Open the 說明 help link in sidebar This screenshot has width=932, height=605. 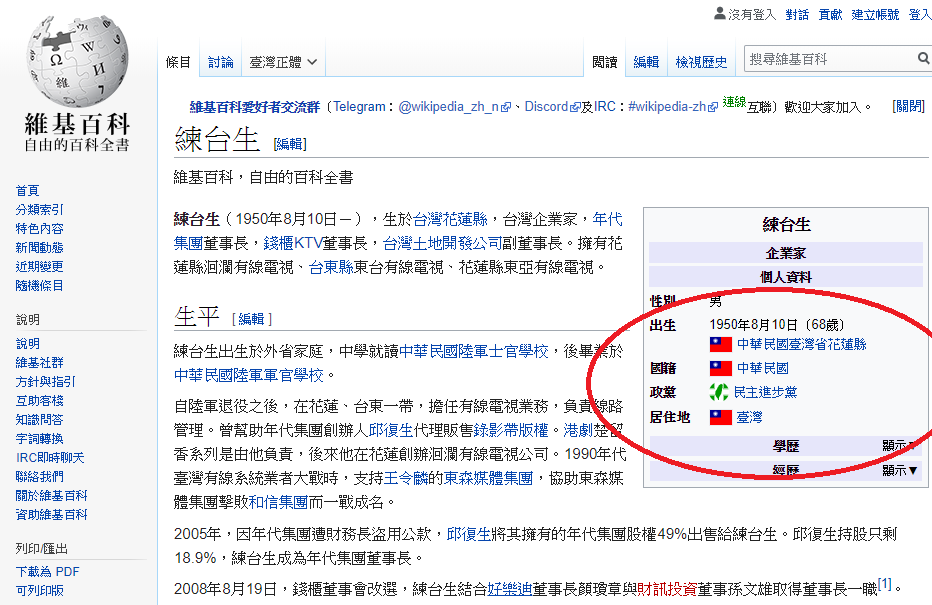tap(27, 344)
